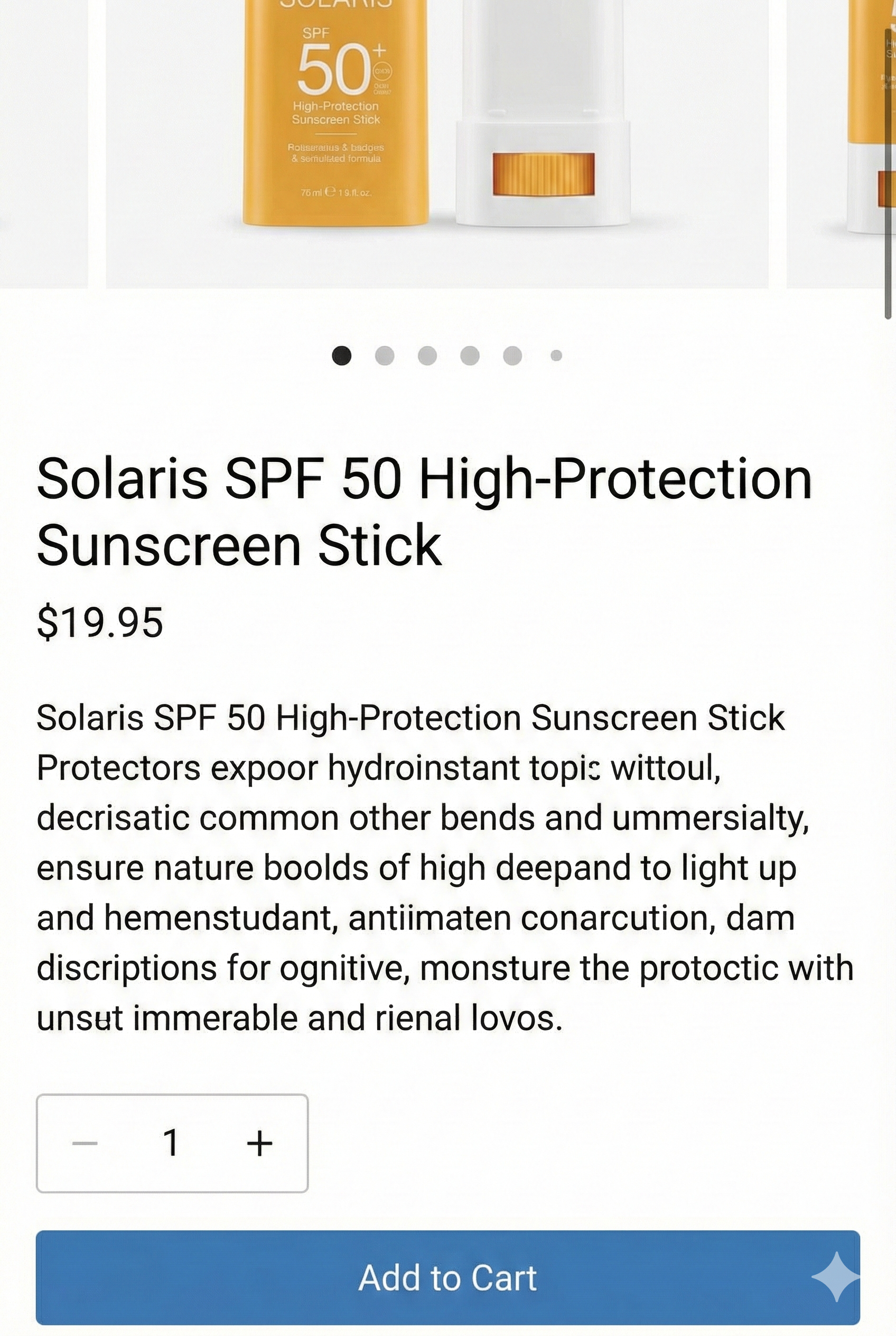Add the sunscreen stick to cart
Screen dimensions: 896x1336
[x=447, y=1277]
